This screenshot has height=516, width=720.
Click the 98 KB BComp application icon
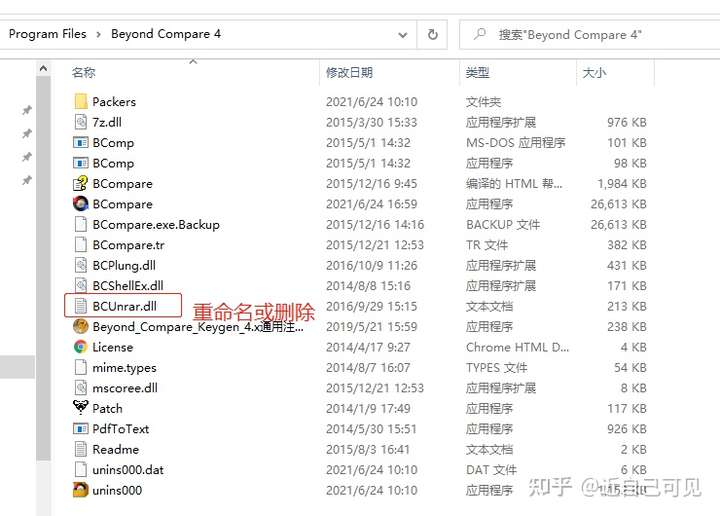click(x=80, y=163)
